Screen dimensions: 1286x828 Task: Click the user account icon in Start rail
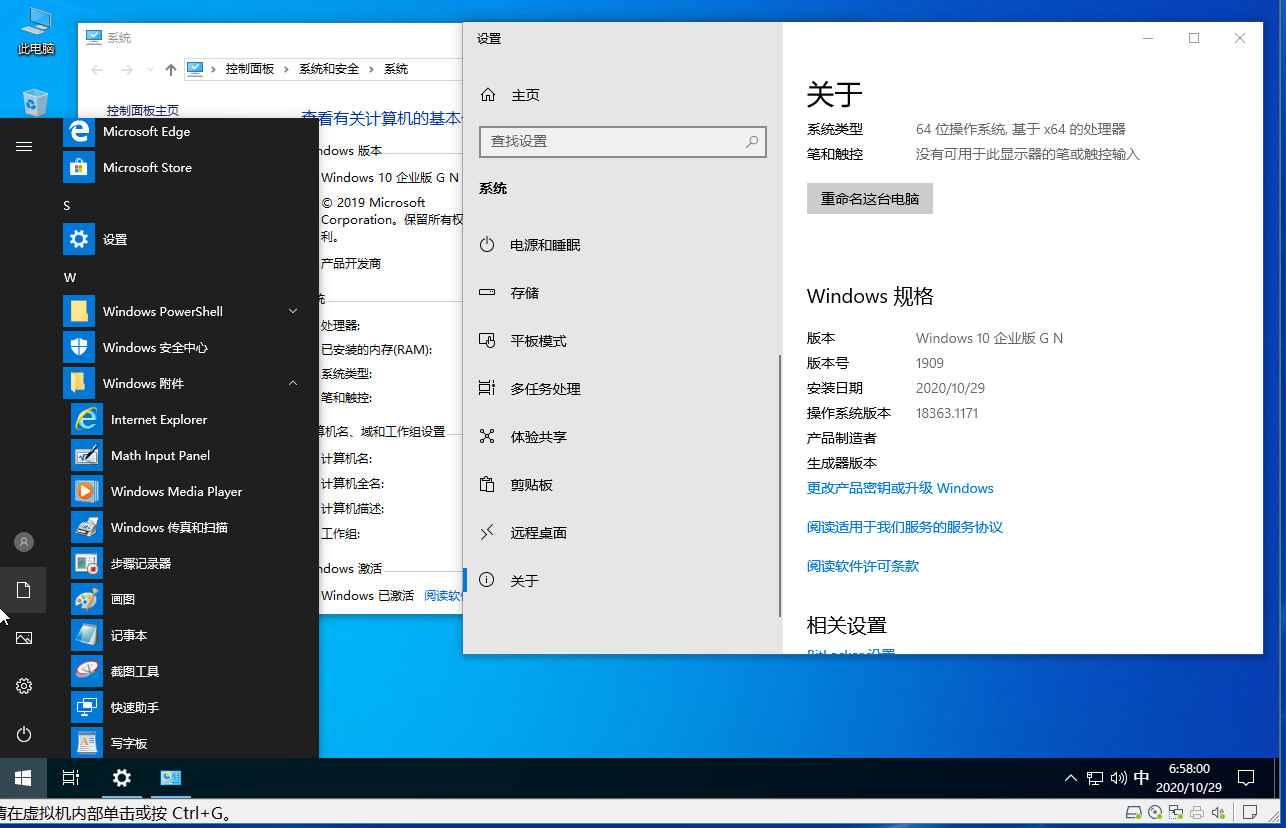(x=24, y=542)
